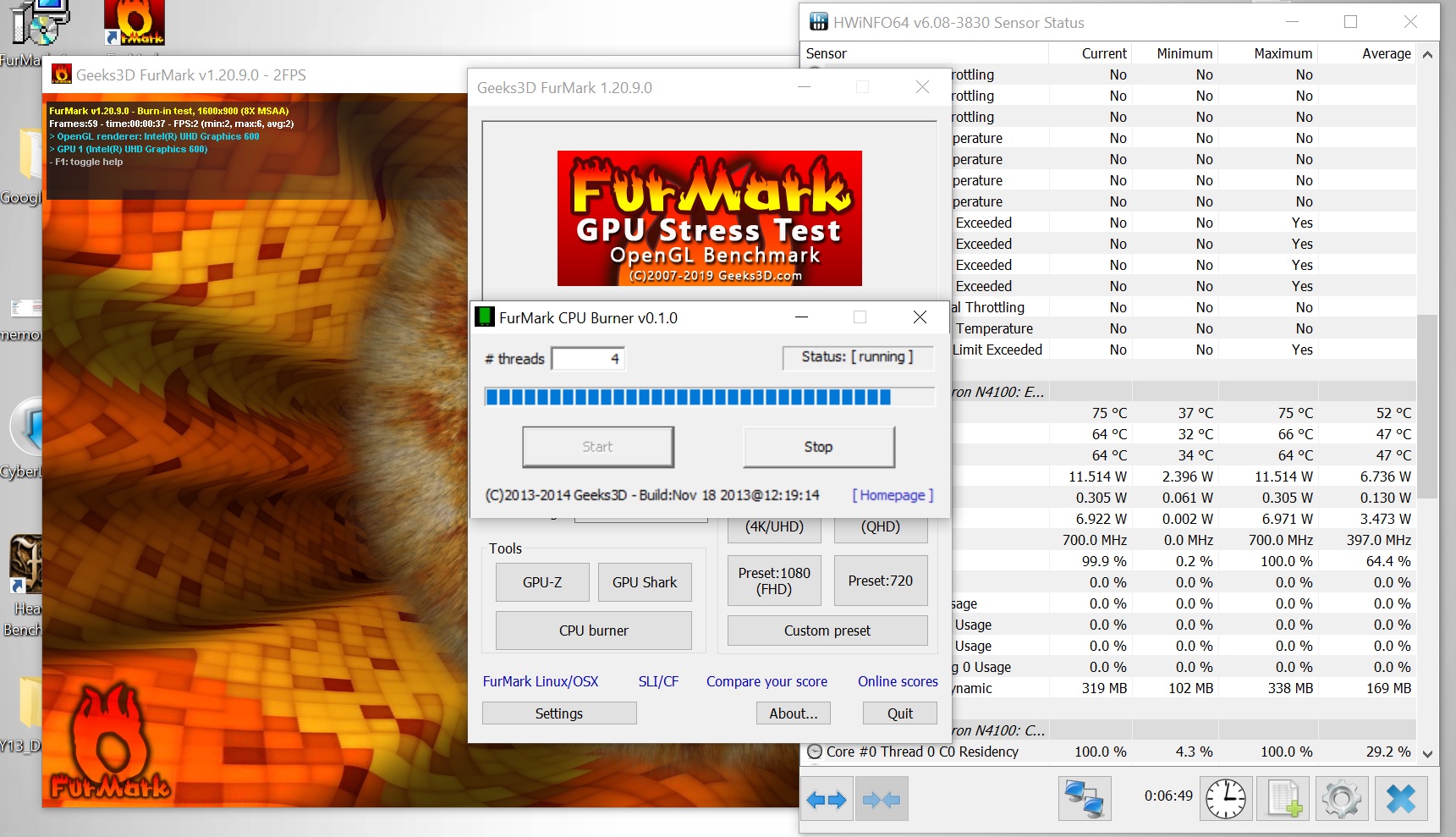Click the HWiNFO scrollbar up arrow
Image resolution: width=1456 pixels, height=837 pixels.
(x=1428, y=54)
